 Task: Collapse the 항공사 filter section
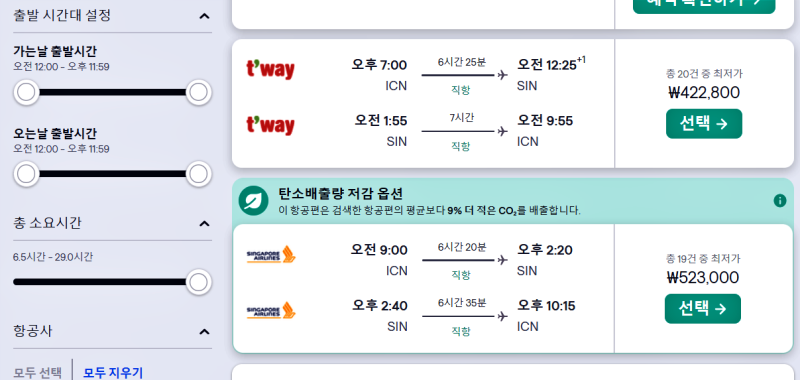(204, 332)
